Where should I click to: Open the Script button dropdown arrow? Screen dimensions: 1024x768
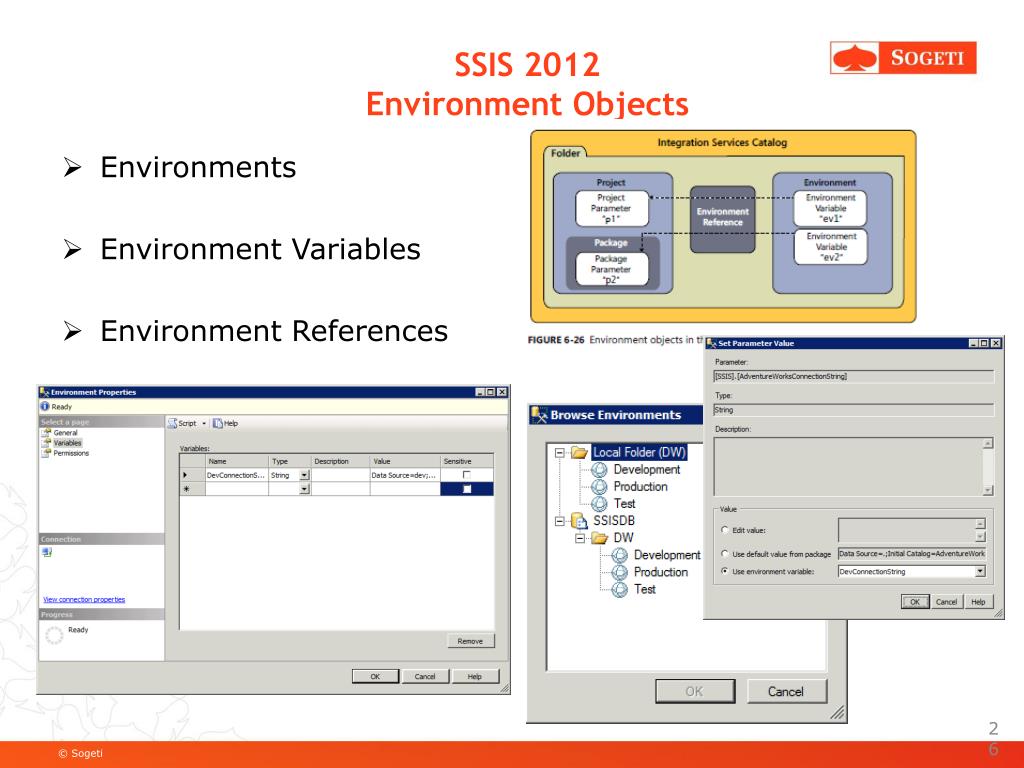(x=204, y=423)
